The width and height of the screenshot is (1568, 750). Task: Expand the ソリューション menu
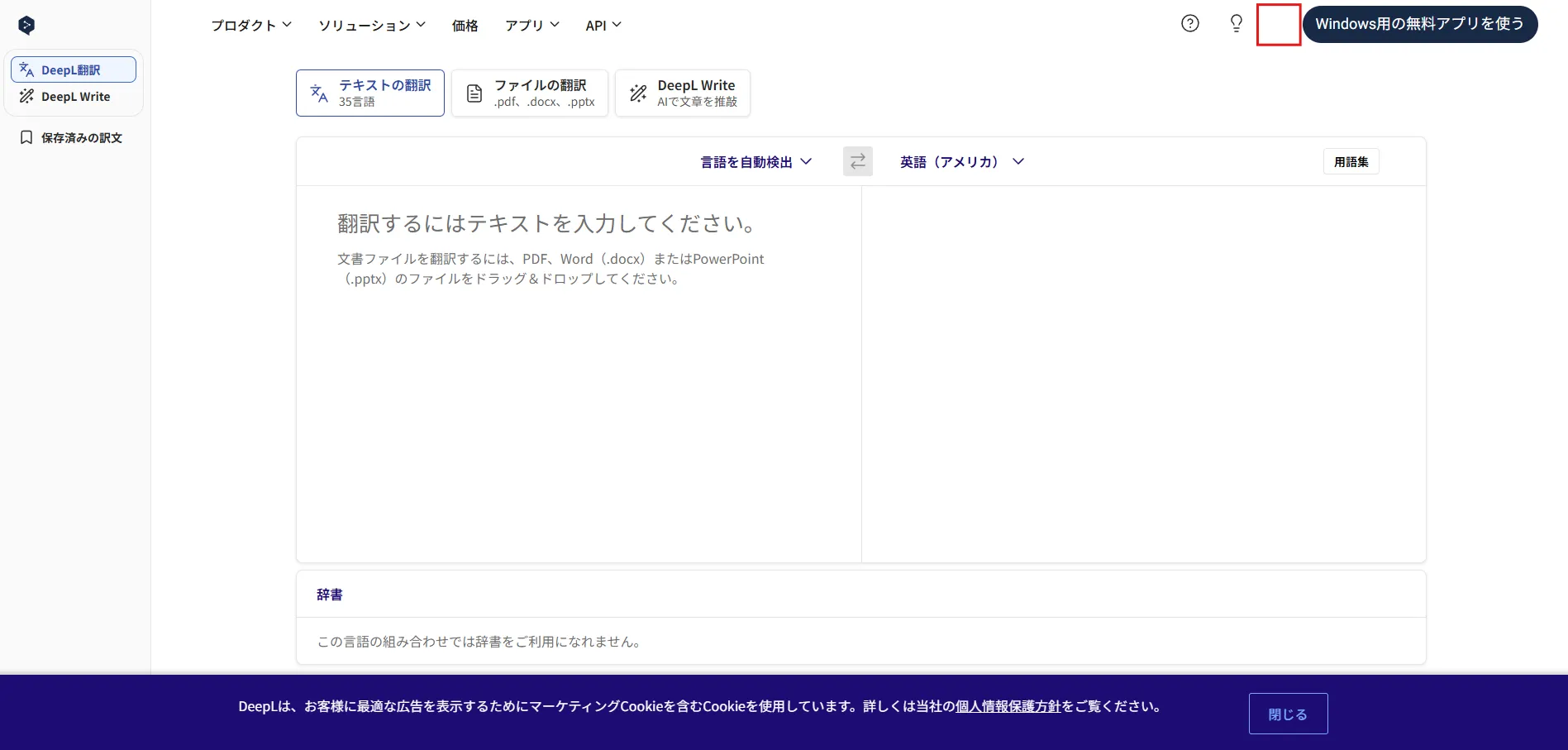tap(373, 26)
